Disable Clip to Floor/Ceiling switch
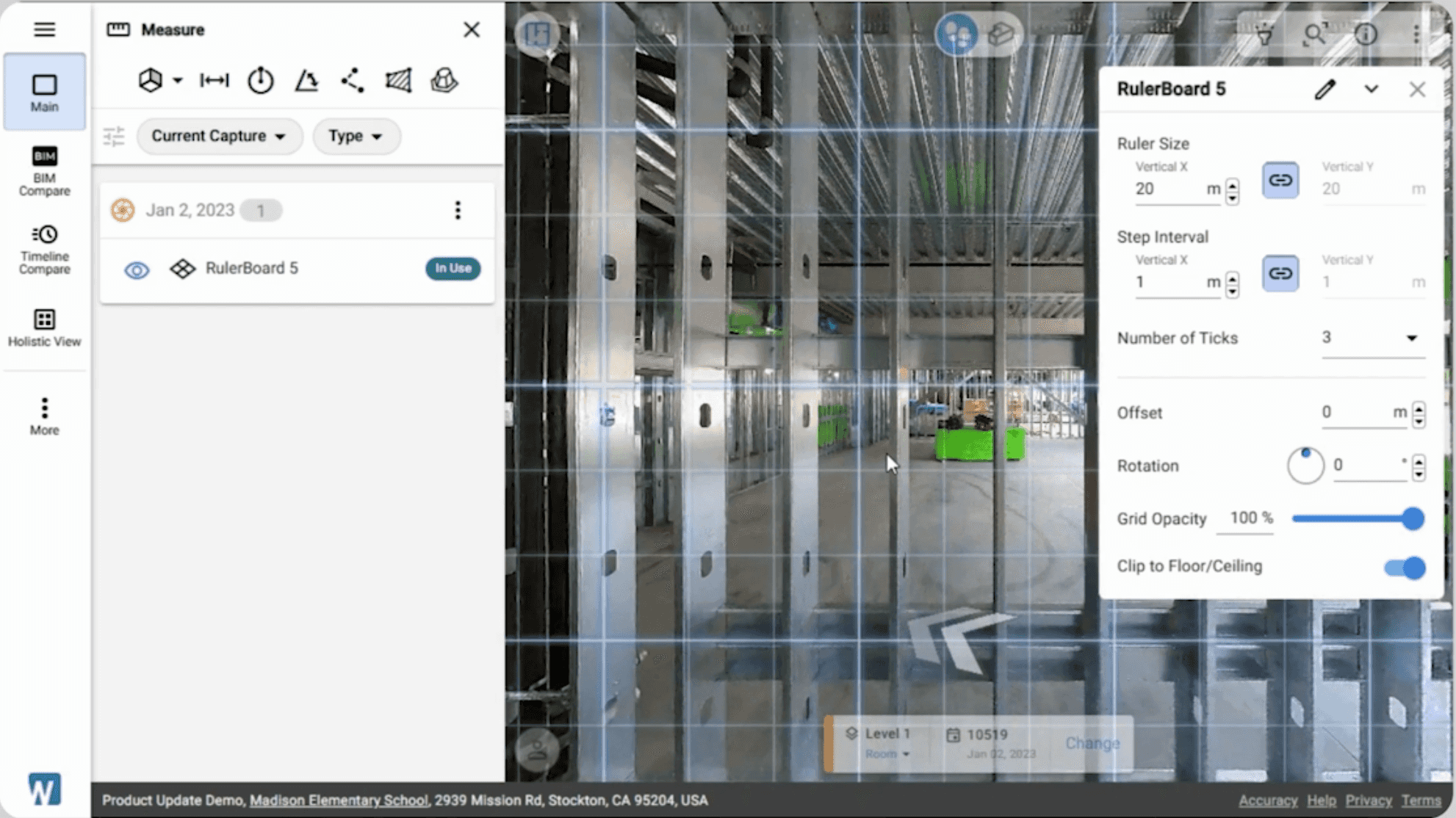Screen dimensions: 1456x818 click(1404, 568)
